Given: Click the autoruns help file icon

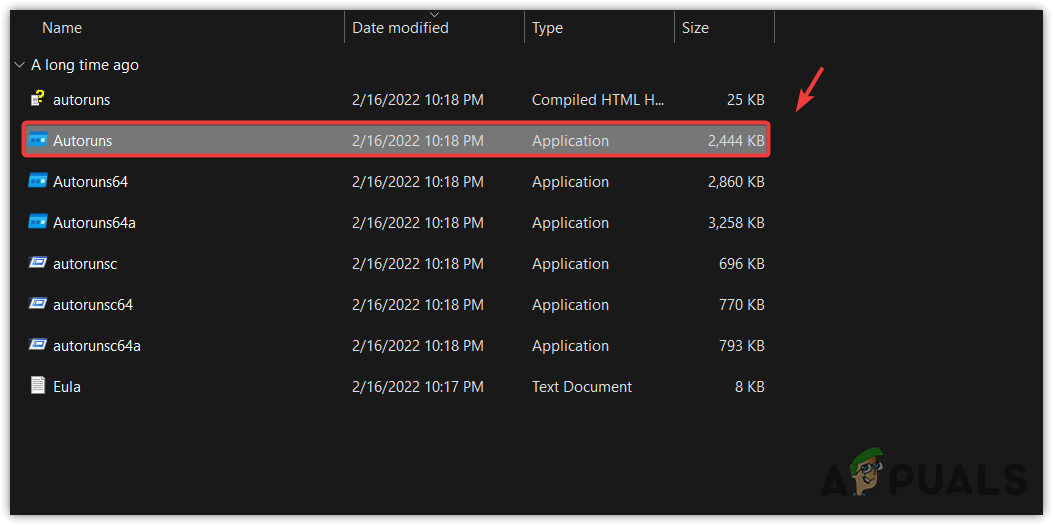Looking at the screenshot, I should (38, 99).
